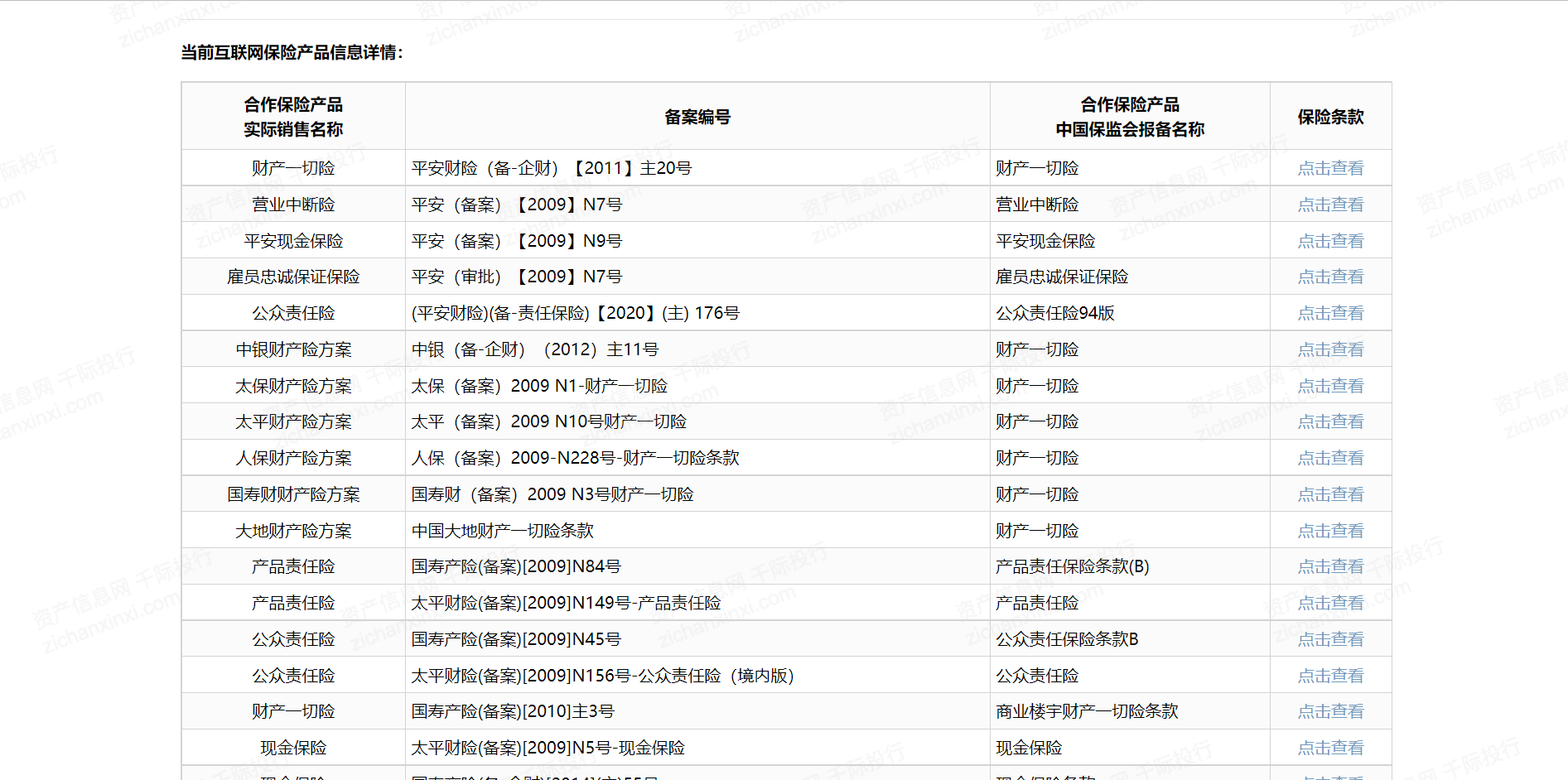Select text 人保（备案）2009-N228号 cell
The image size is (1568, 780).
point(576,458)
